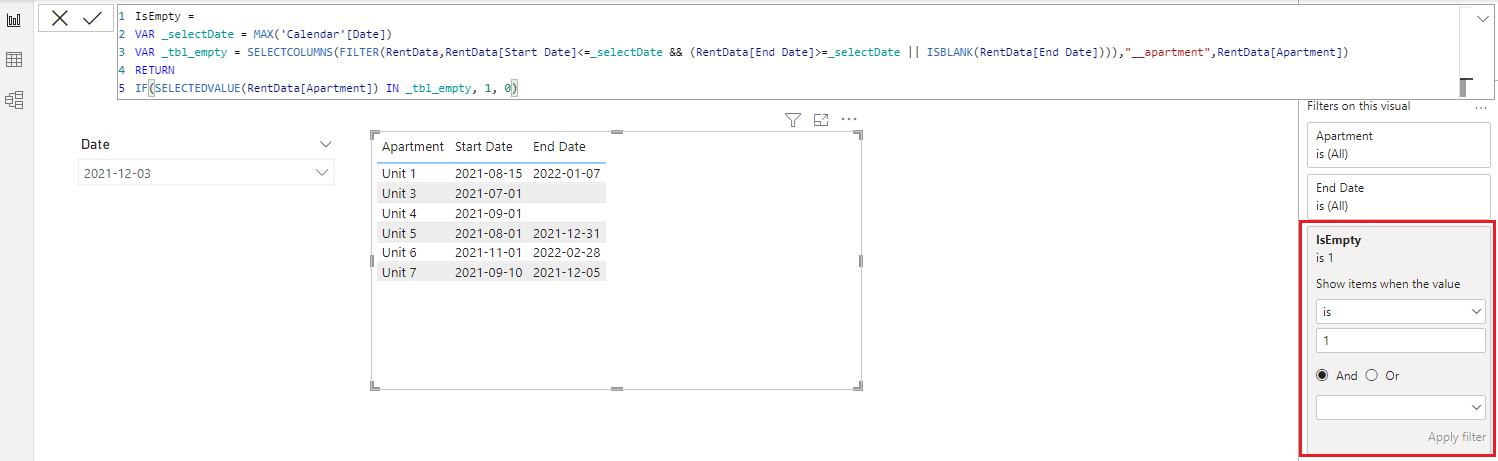Click the 2021-11-01 start date cell
1498x461 pixels.
[488, 252]
